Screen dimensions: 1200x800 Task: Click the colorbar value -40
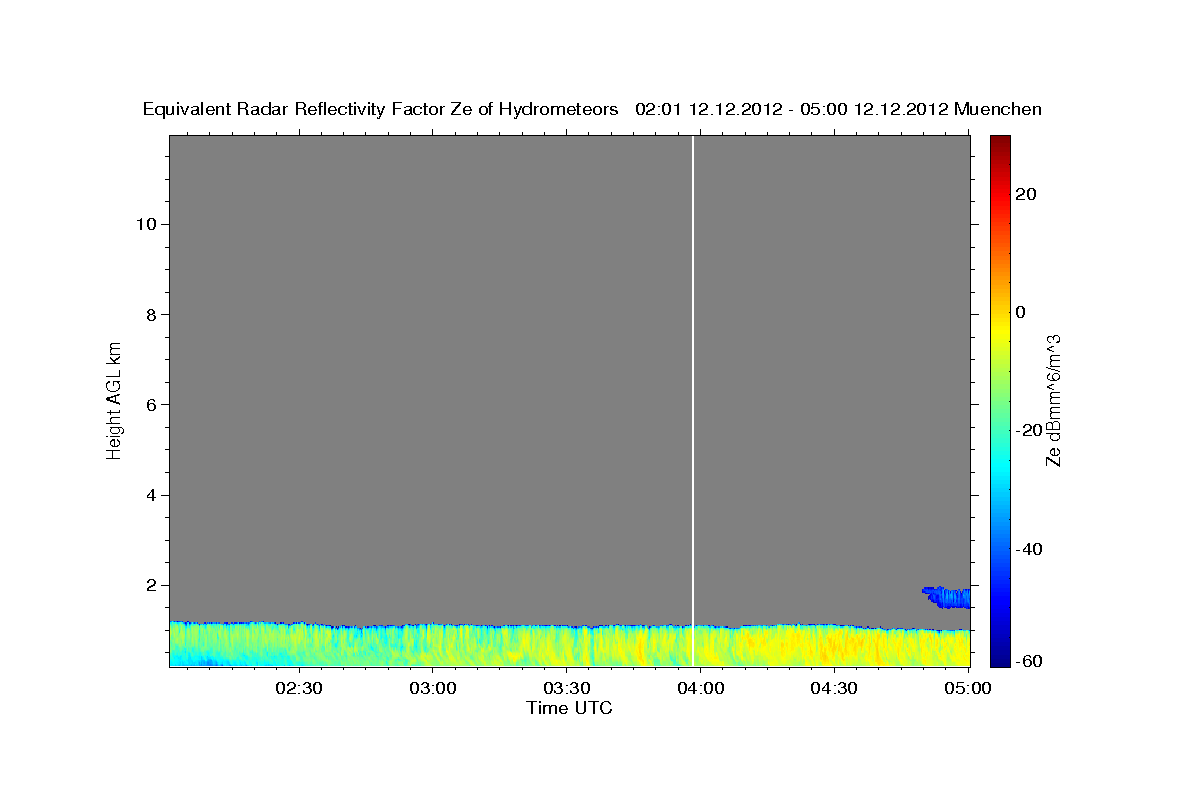(1028, 549)
